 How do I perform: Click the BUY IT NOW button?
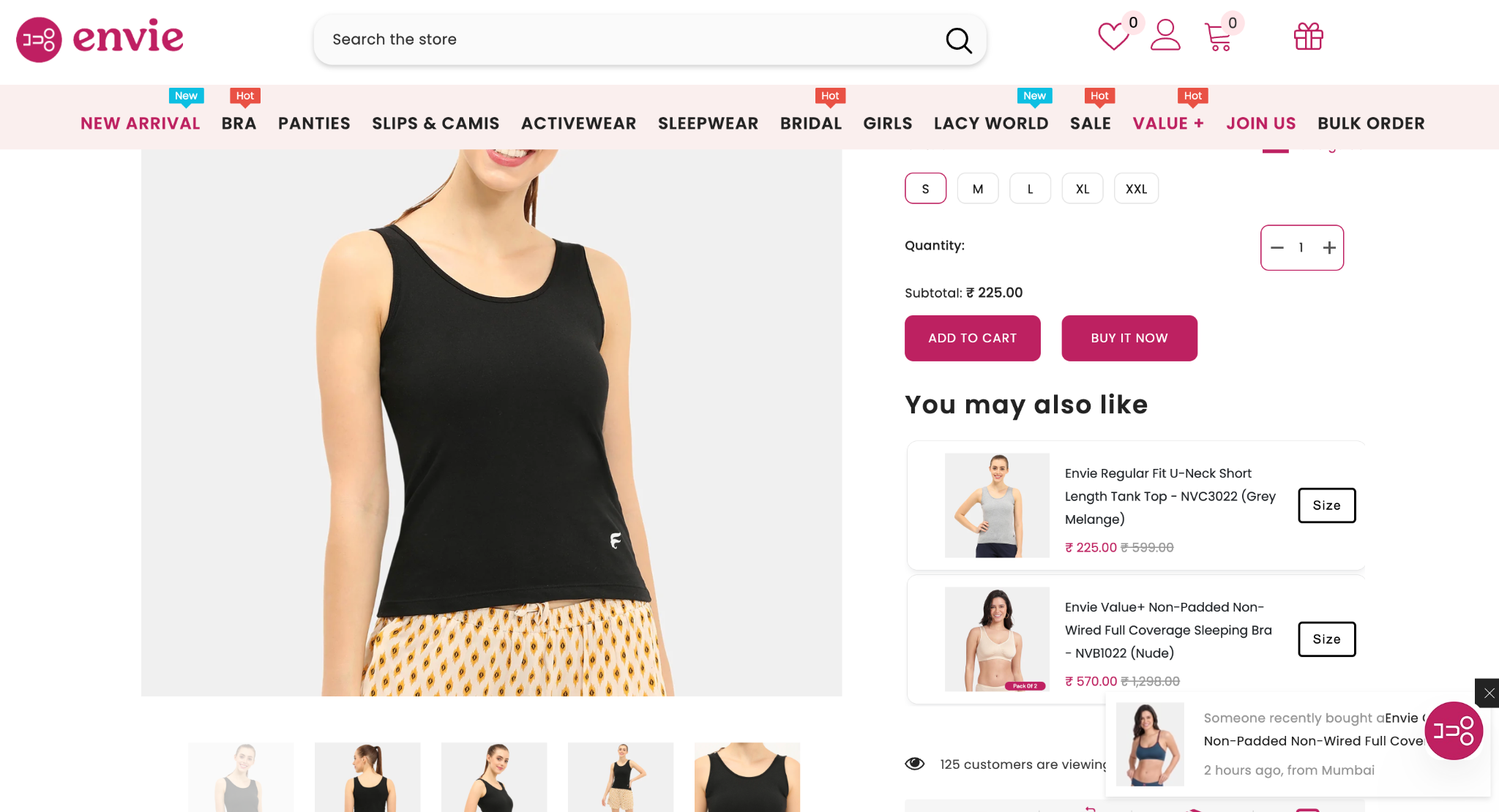coord(1129,338)
